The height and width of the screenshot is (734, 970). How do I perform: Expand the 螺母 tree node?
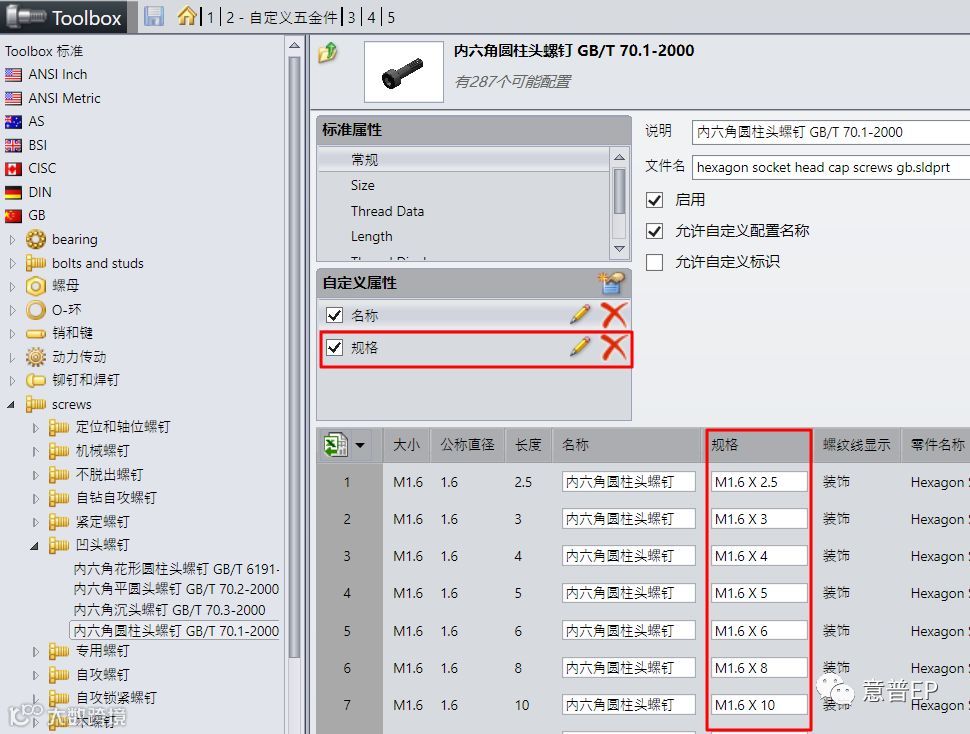point(12,286)
